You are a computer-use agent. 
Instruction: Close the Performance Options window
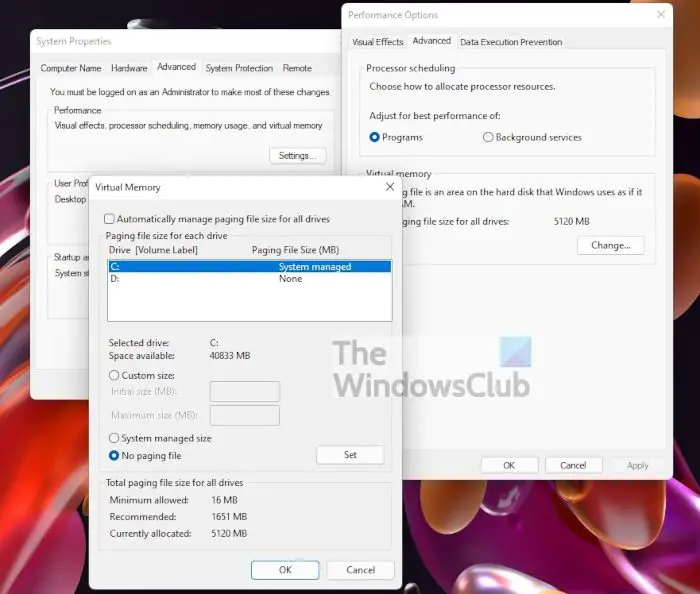[661, 15]
